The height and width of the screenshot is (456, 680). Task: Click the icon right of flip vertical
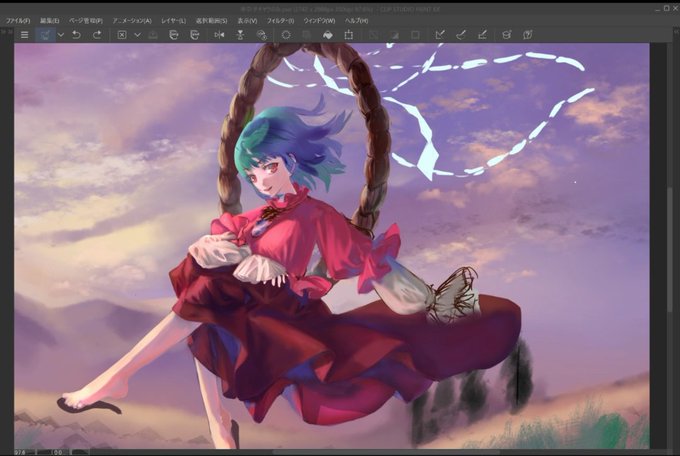click(262, 35)
